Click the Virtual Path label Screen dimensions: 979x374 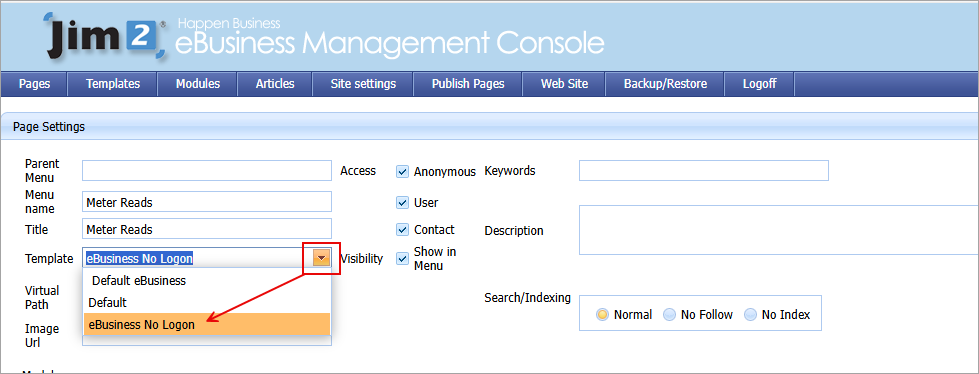[x=42, y=297]
